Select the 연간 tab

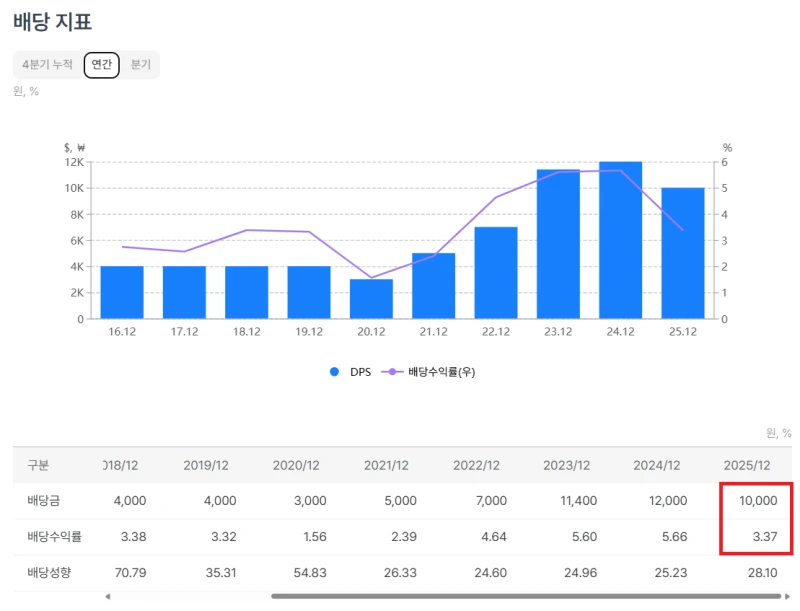[x=102, y=65]
